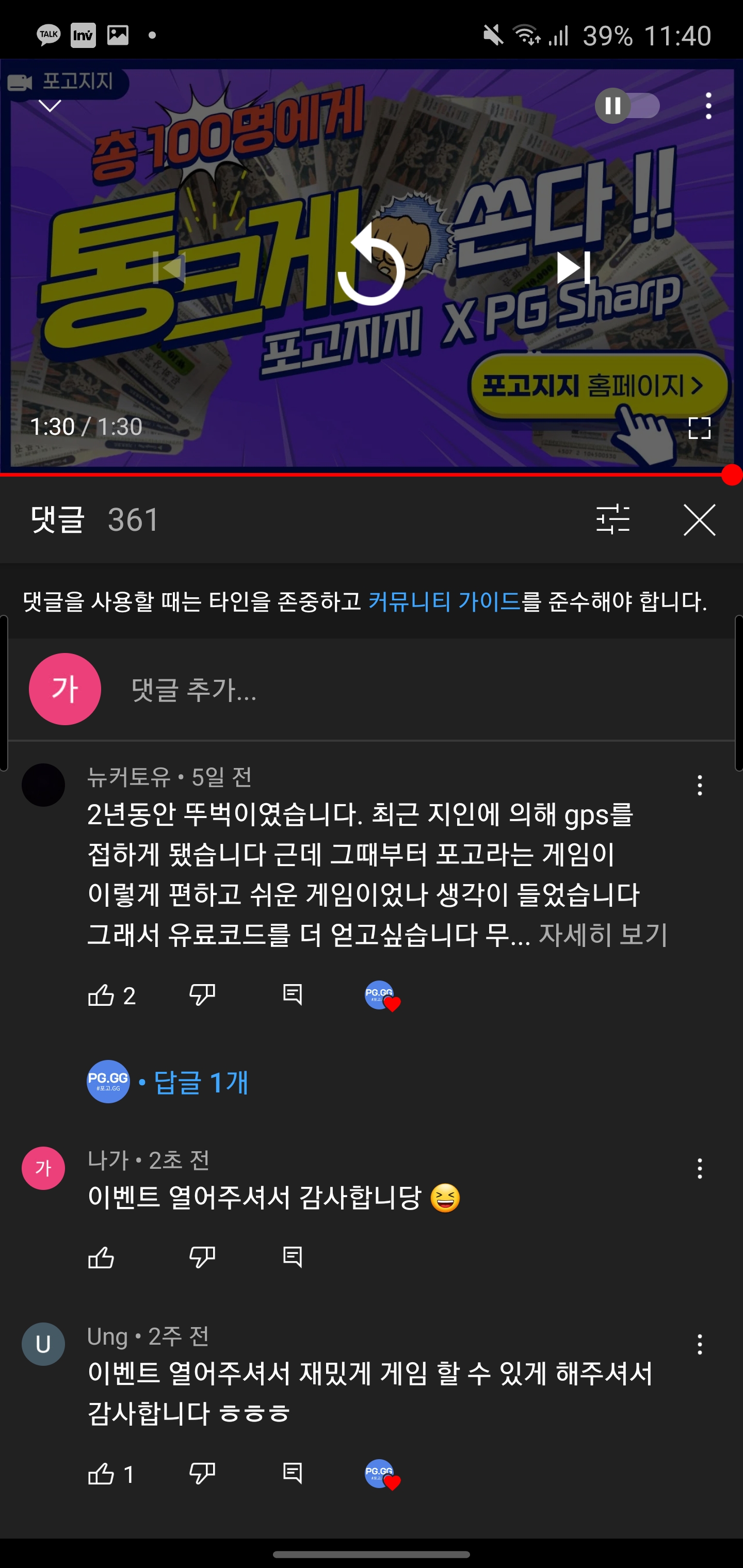Dislike 뉴커토유's comment

202,995
